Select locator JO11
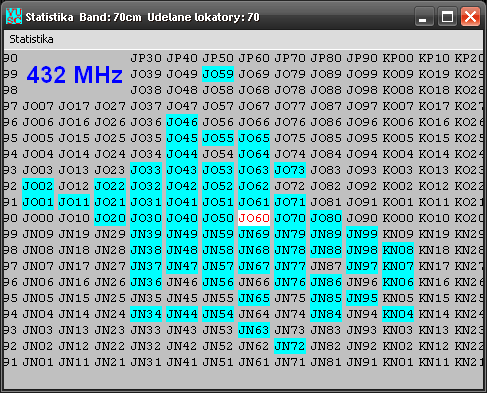 pos(74,202)
